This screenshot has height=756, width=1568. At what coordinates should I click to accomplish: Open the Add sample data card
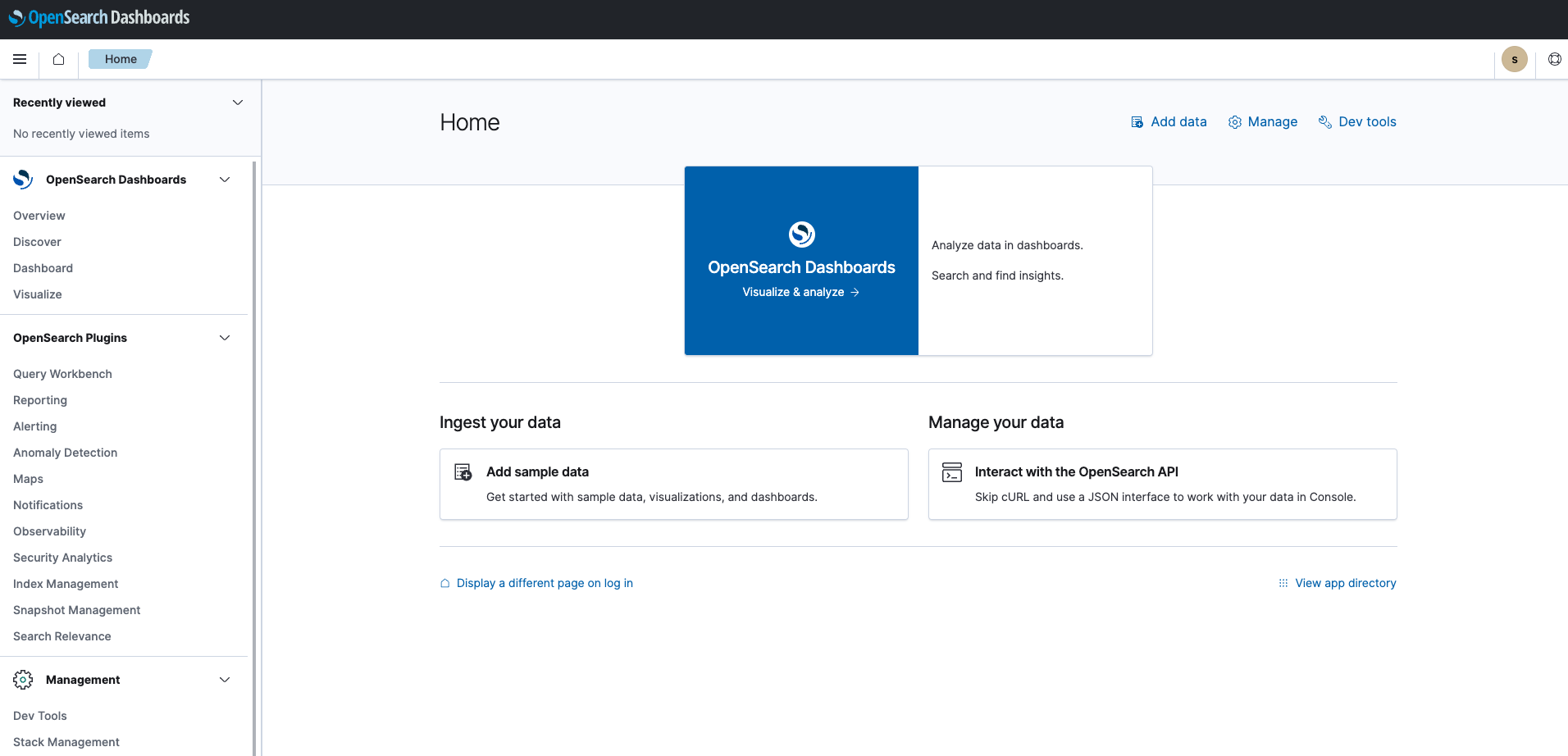pyautogui.click(x=674, y=484)
